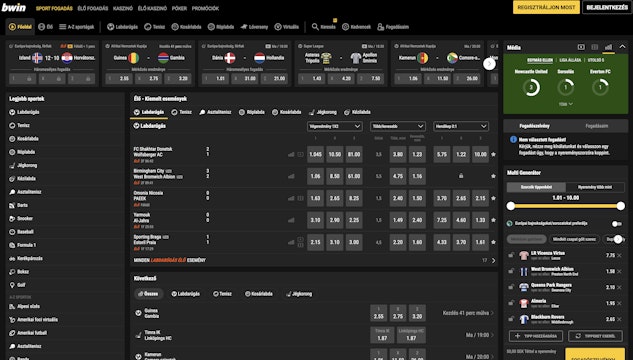Open Kezdés 41 perc múlva for Guinea-Gambia
Screen dimensions: 633x360
[468, 313]
